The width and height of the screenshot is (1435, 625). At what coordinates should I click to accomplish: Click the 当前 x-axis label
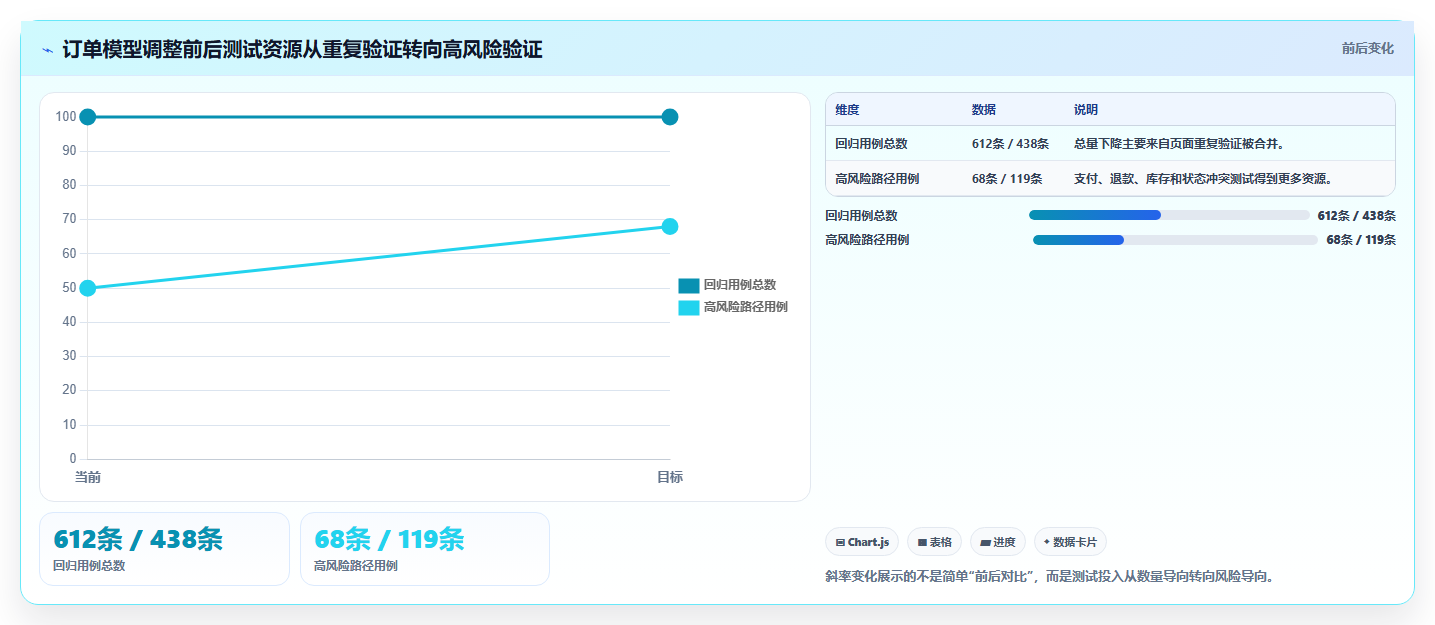(x=88, y=478)
